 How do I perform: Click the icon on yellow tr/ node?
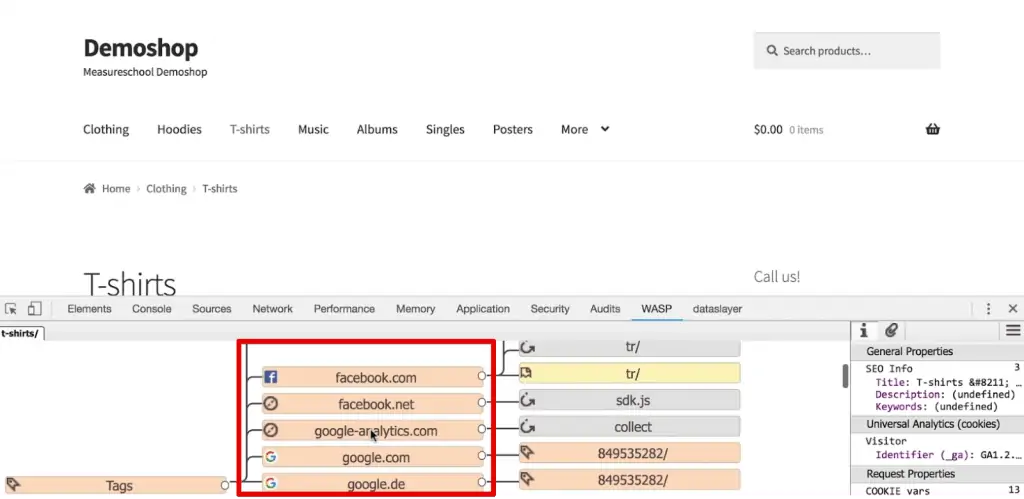pos(526,374)
